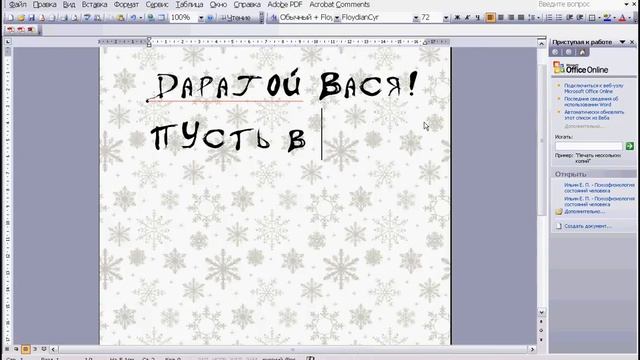Close the task pane with X
The image size is (640, 360).
coord(632,42)
